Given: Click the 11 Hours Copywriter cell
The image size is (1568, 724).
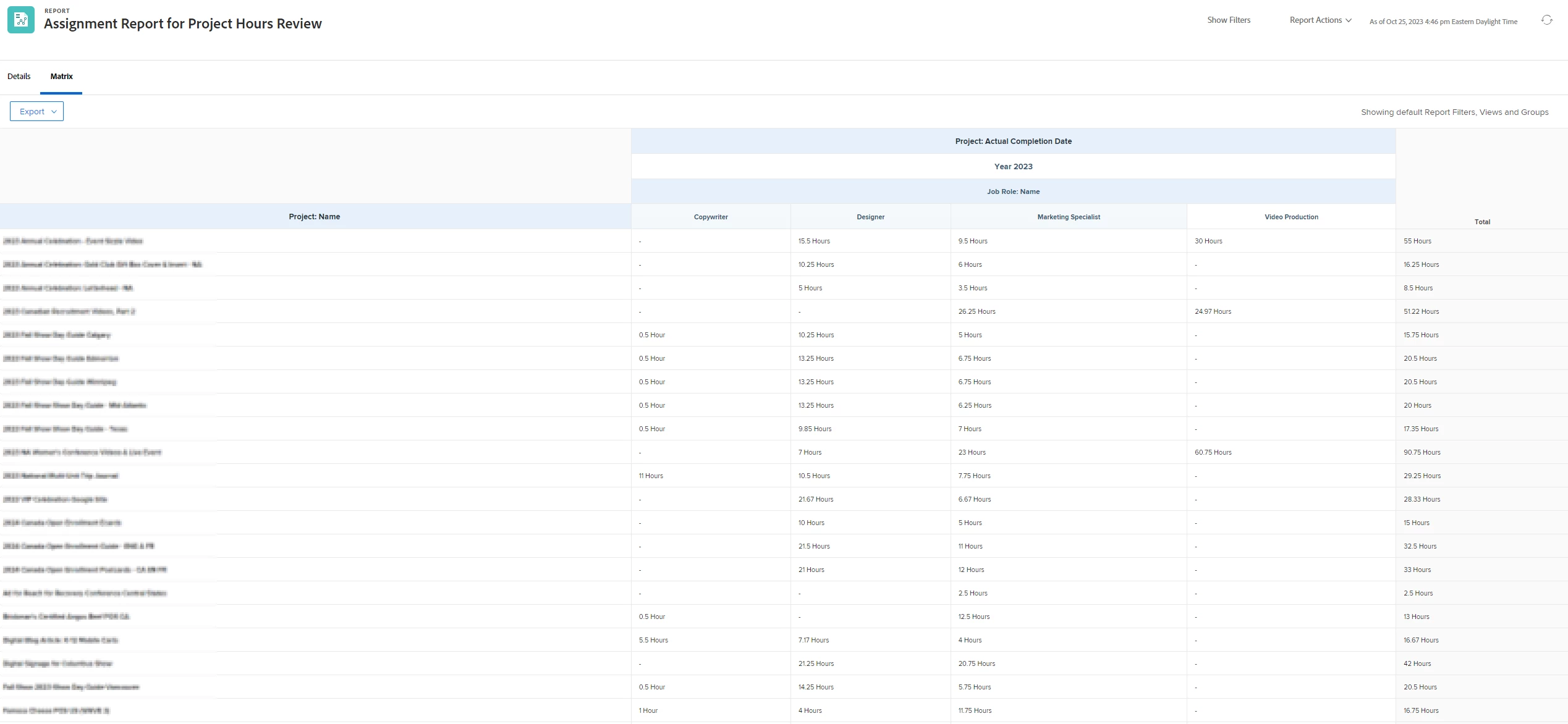Looking at the screenshot, I should point(651,476).
